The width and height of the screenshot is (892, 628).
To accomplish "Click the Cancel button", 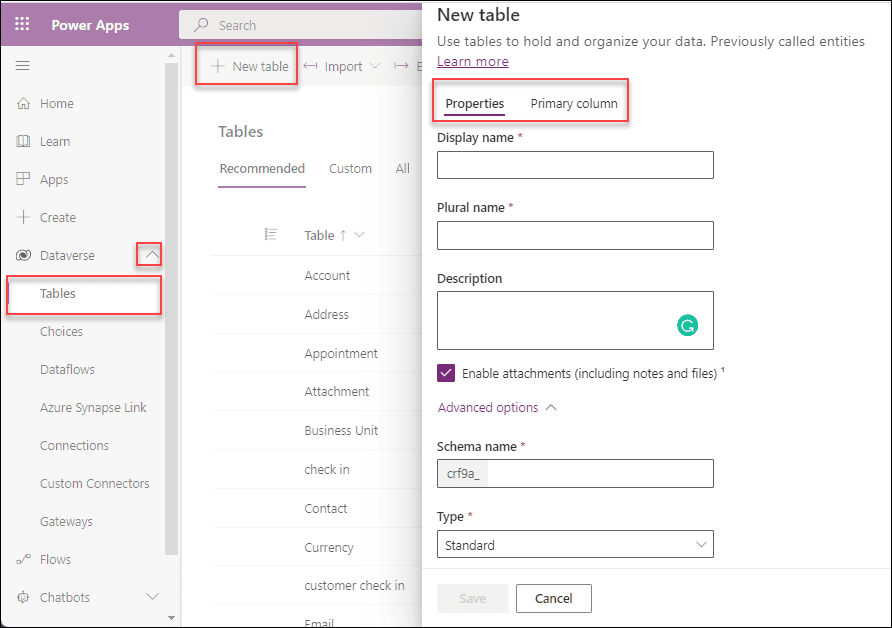I will coord(554,598).
